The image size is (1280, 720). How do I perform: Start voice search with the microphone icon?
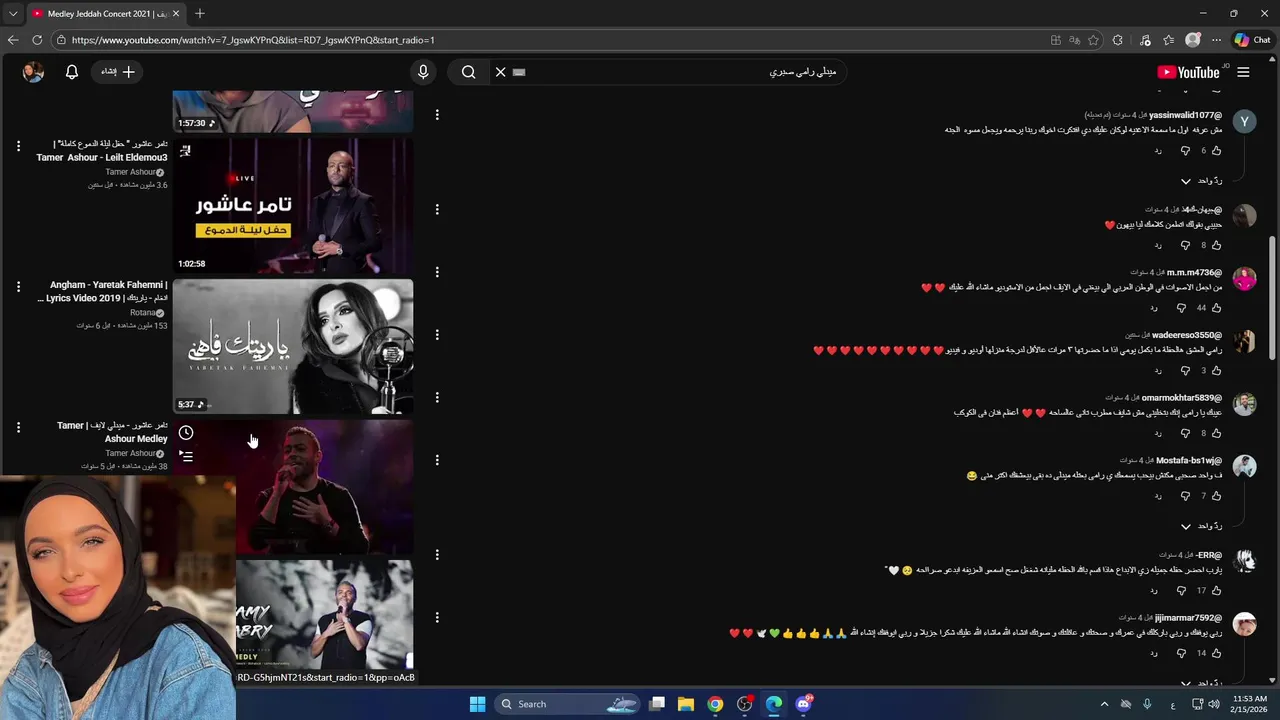click(x=423, y=72)
